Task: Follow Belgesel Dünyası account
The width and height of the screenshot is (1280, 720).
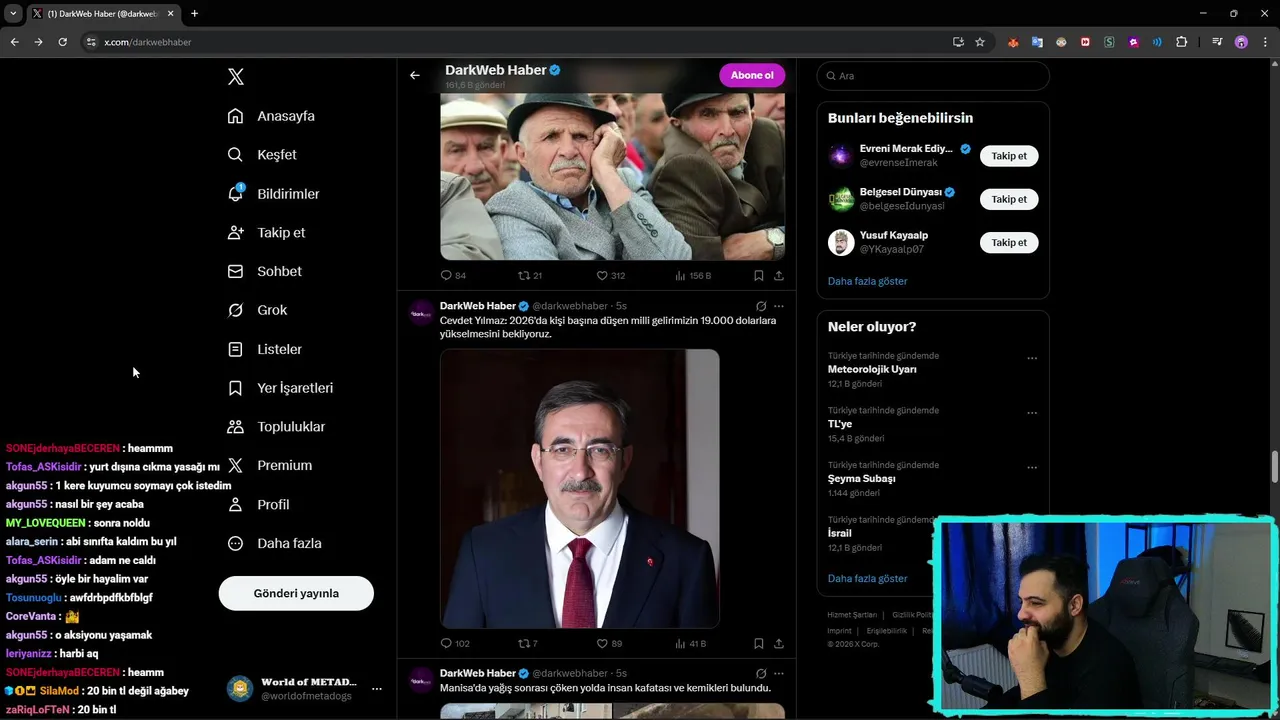Action: [x=1009, y=199]
